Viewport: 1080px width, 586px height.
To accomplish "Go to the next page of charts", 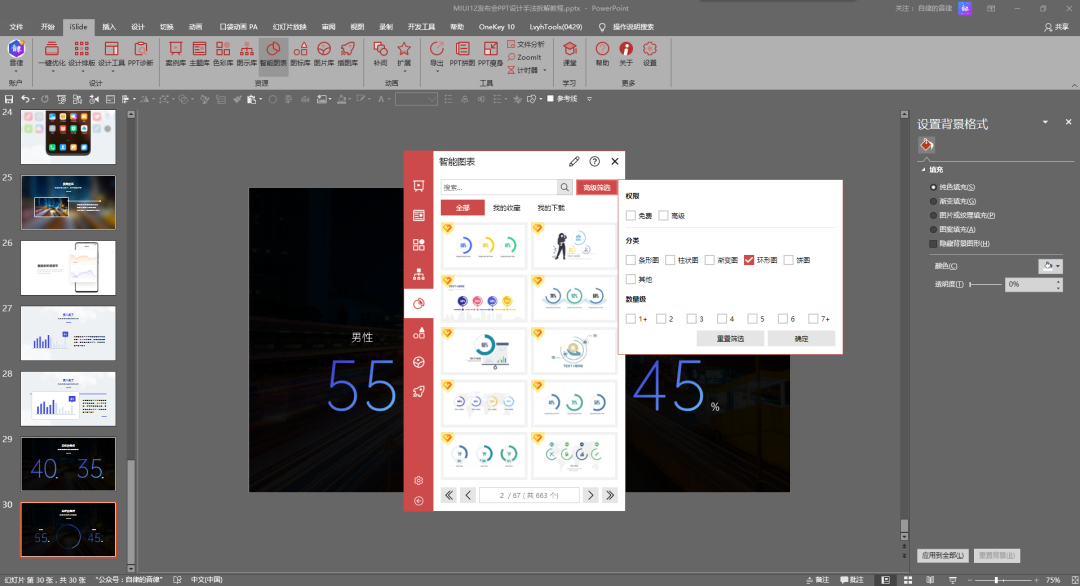I will pyautogui.click(x=590, y=495).
